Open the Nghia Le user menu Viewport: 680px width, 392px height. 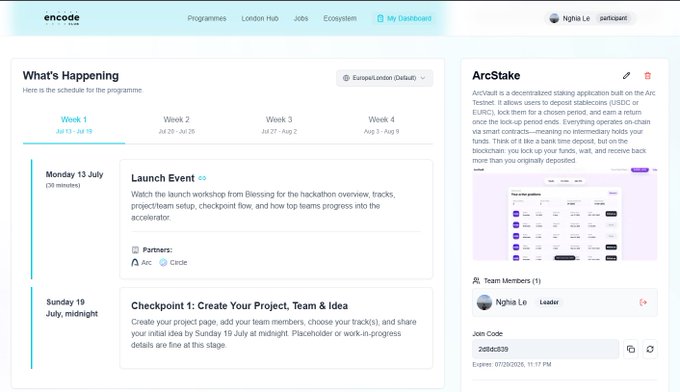(x=590, y=18)
